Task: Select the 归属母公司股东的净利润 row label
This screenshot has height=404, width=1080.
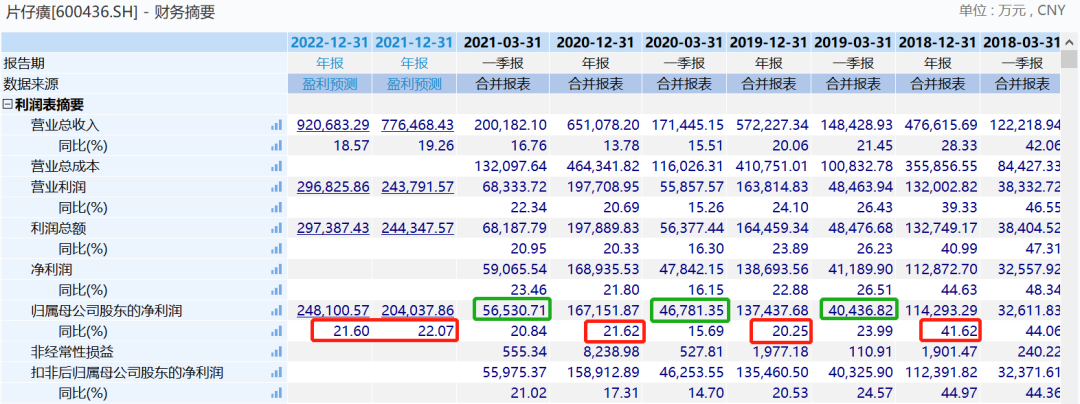Action: click(x=107, y=311)
